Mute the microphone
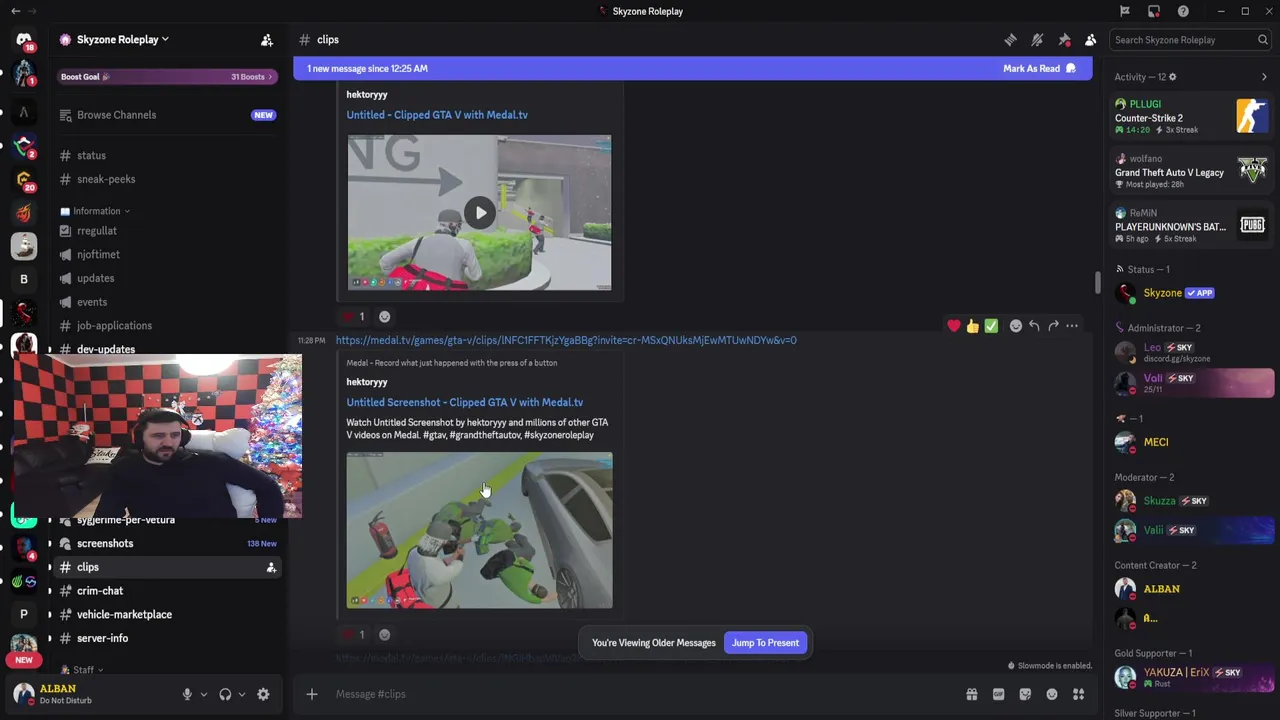This screenshot has height=720, width=1280. [187, 694]
